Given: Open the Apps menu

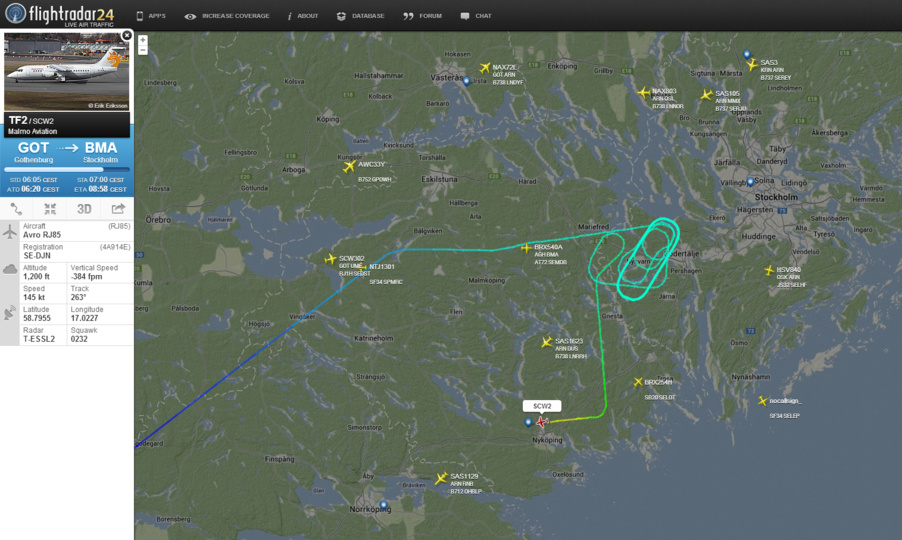Looking at the screenshot, I should pos(151,16).
